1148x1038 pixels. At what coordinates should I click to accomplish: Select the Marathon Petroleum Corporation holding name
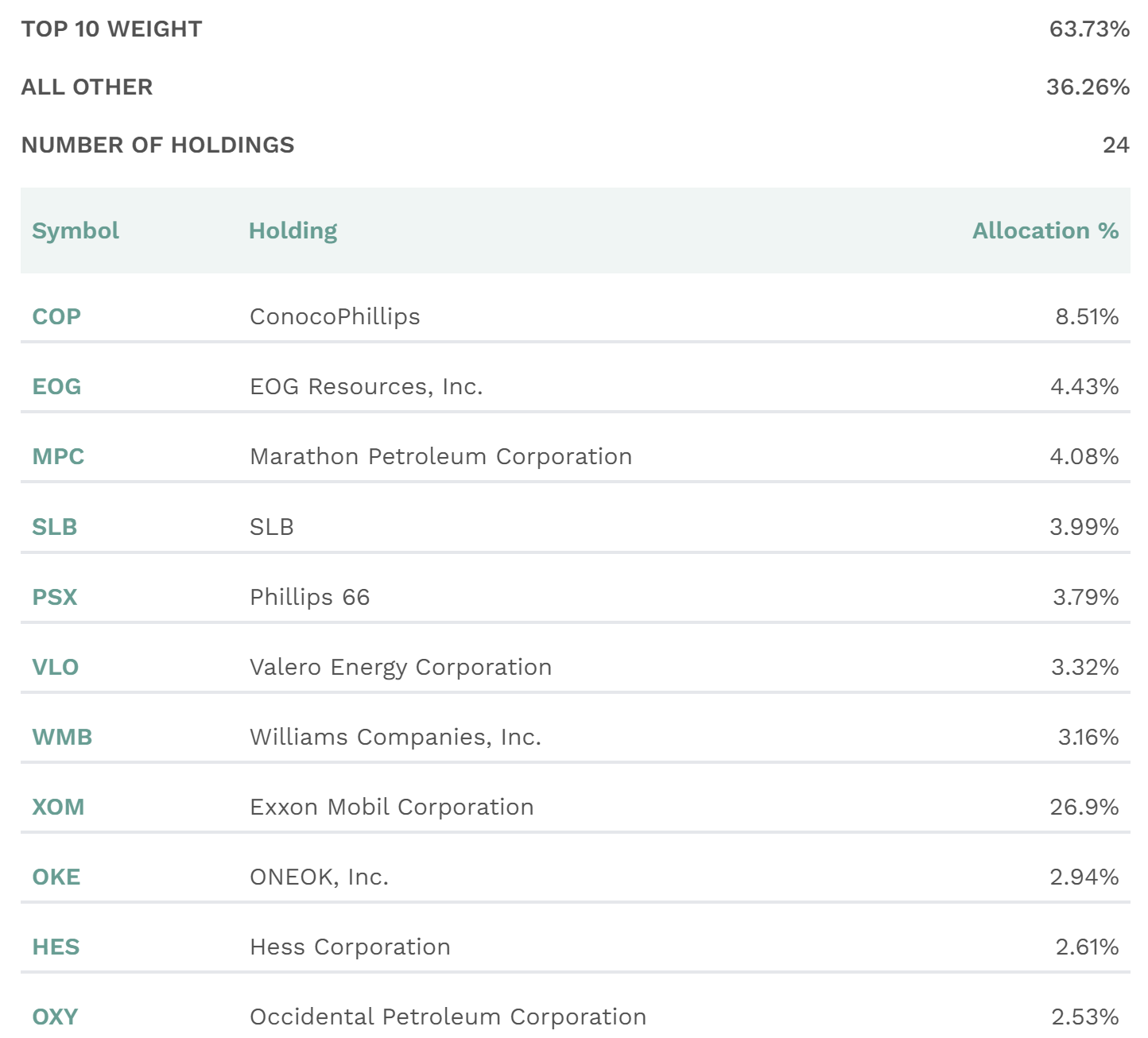[x=441, y=456]
